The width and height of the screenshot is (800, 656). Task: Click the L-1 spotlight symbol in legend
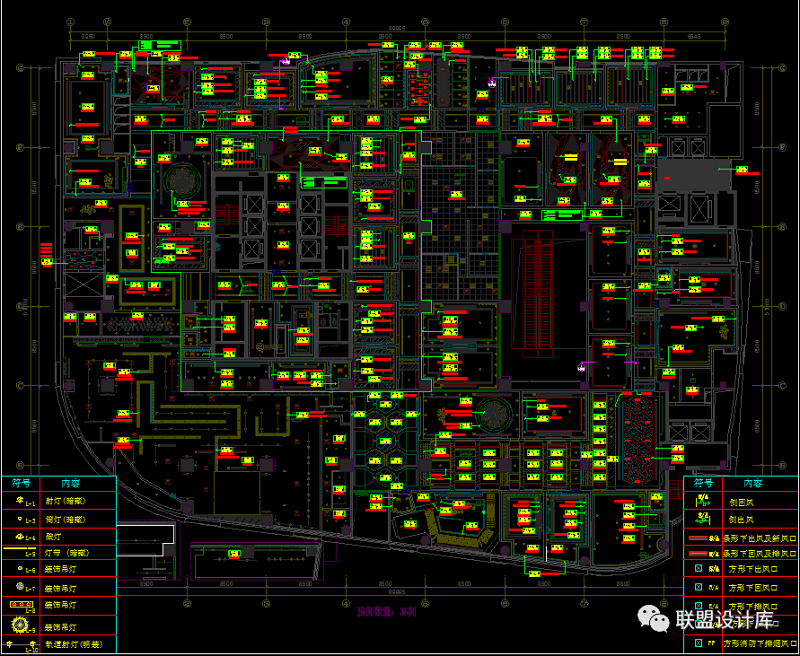click(19, 500)
